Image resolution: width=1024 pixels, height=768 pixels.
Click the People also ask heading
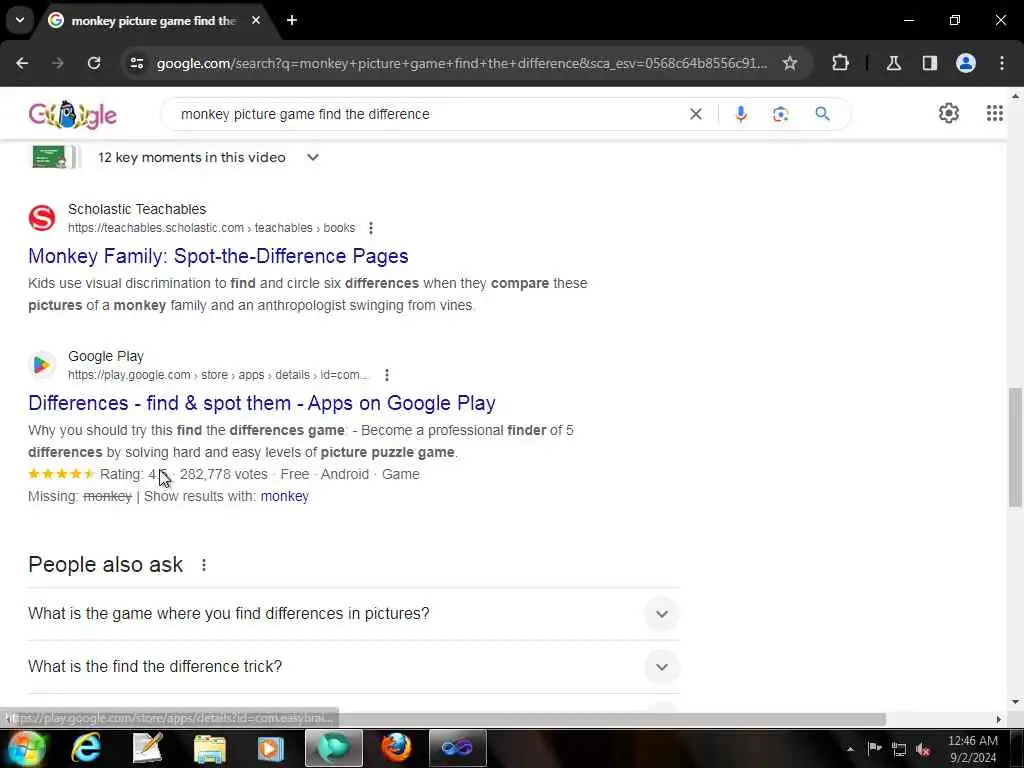pyautogui.click(x=106, y=565)
